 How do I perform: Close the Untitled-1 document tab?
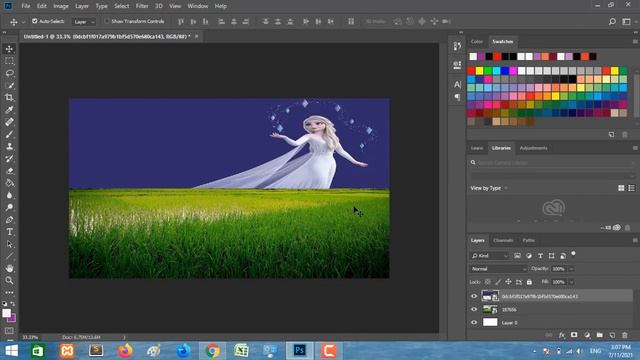click(x=197, y=36)
